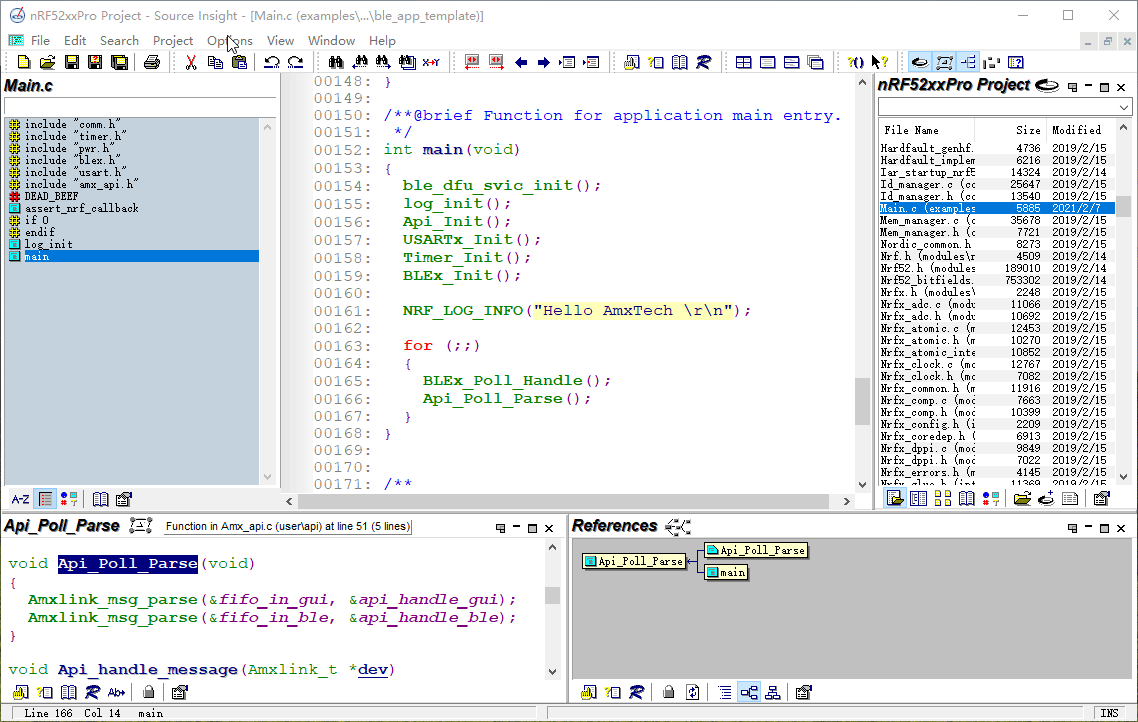Open Search with the binoculars icon
This screenshot has width=1138, height=722.
pyautogui.click(x=335, y=62)
